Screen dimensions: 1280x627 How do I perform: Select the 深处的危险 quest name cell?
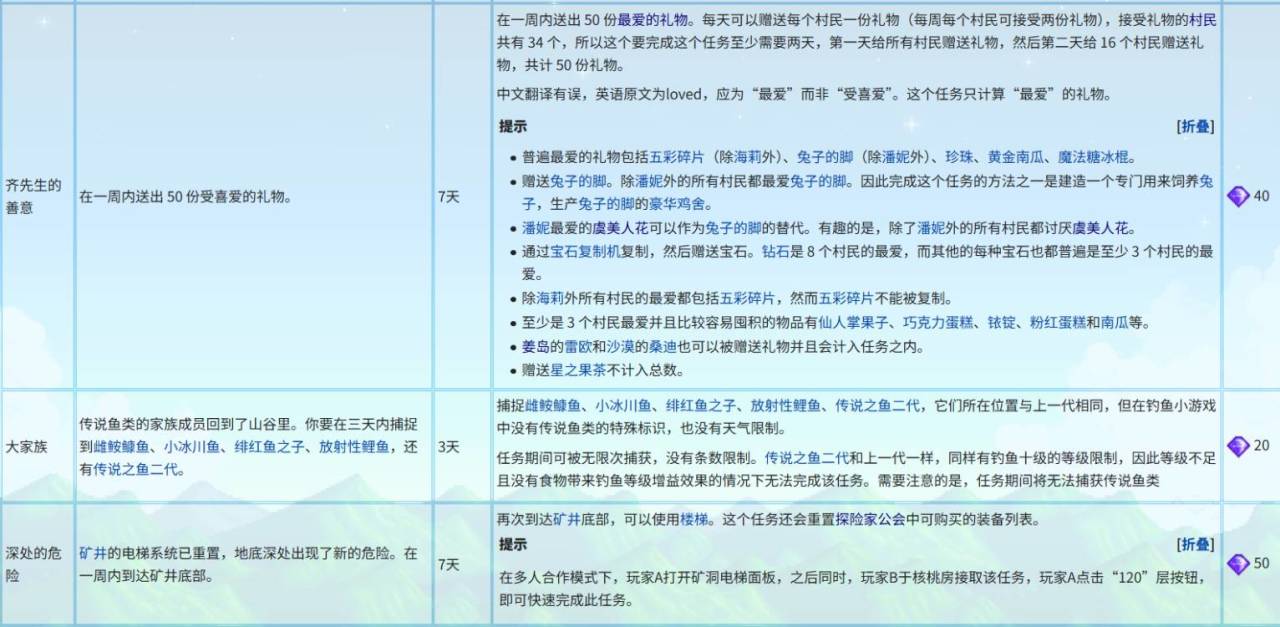pyautogui.click(x=37, y=564)
